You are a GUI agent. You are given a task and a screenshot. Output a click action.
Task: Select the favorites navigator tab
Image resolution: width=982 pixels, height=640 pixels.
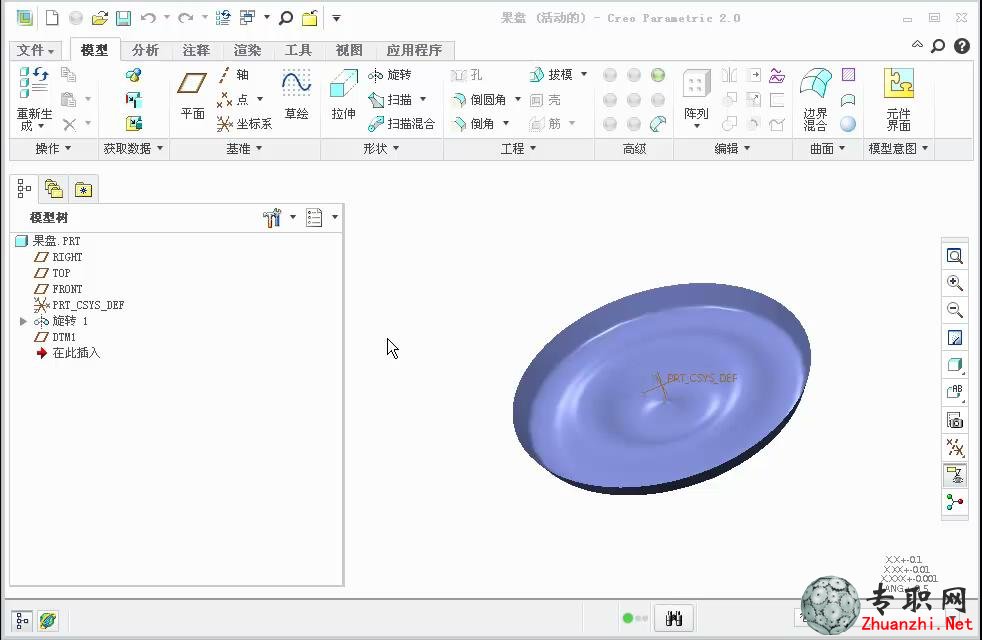[x=83, y=189]
